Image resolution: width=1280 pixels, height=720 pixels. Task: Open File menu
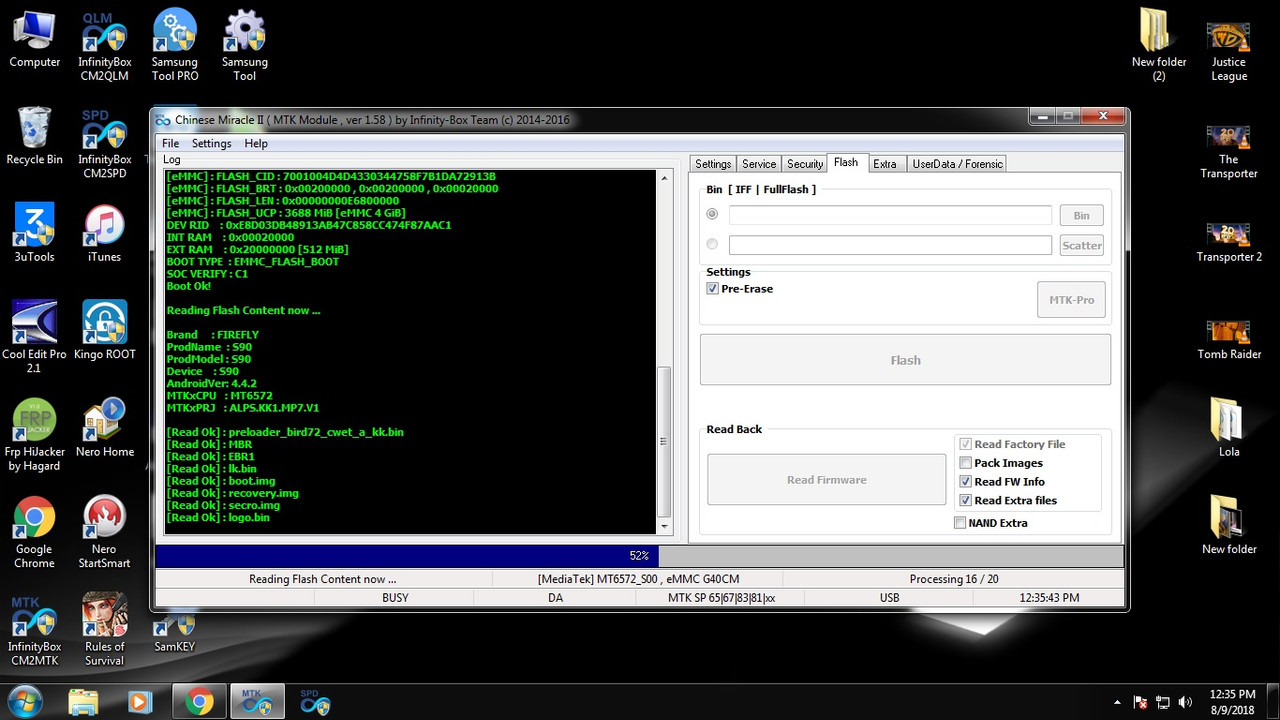(171, 144)
